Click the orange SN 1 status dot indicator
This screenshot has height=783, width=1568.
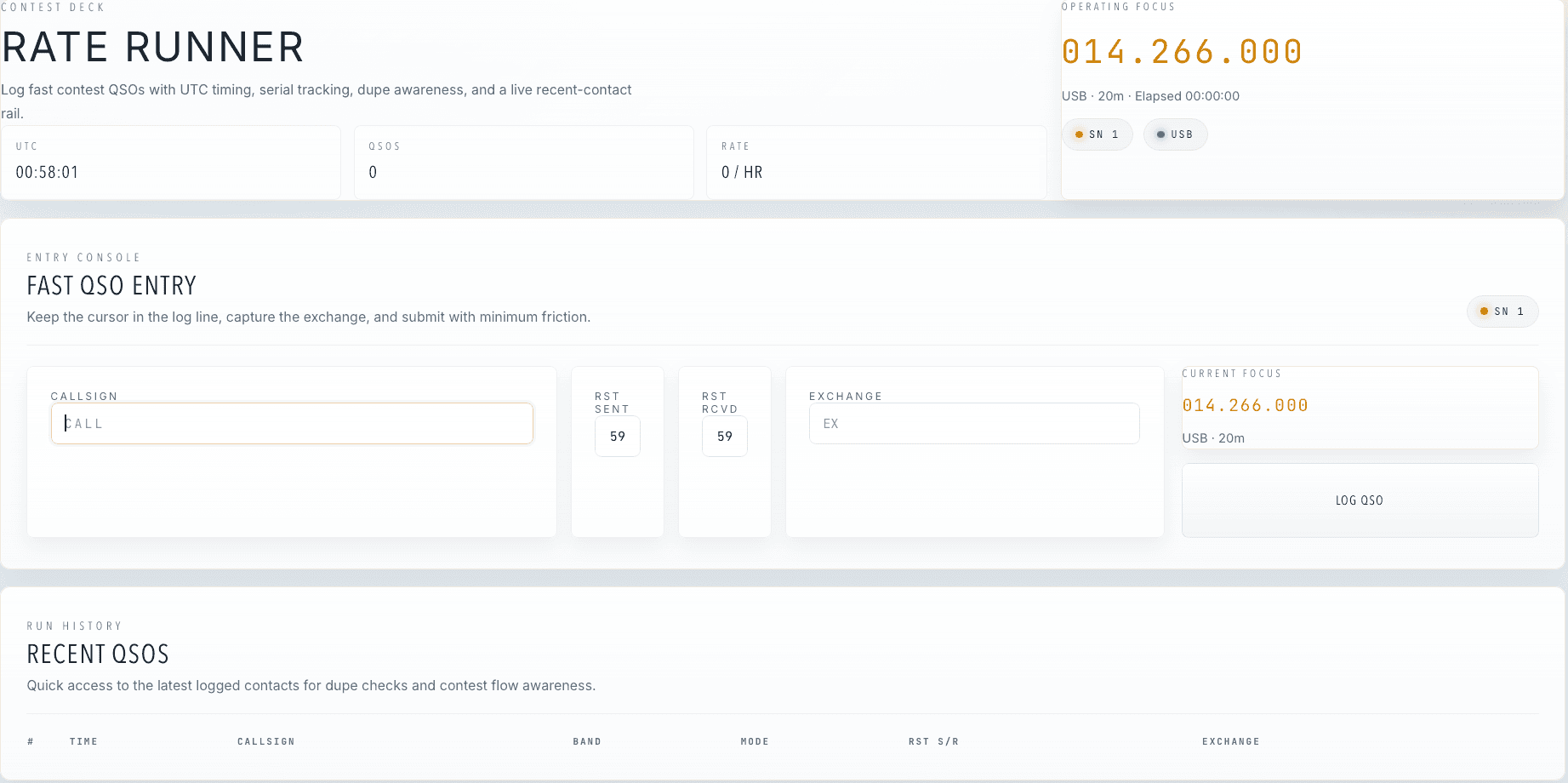(x=1080, y=134)
